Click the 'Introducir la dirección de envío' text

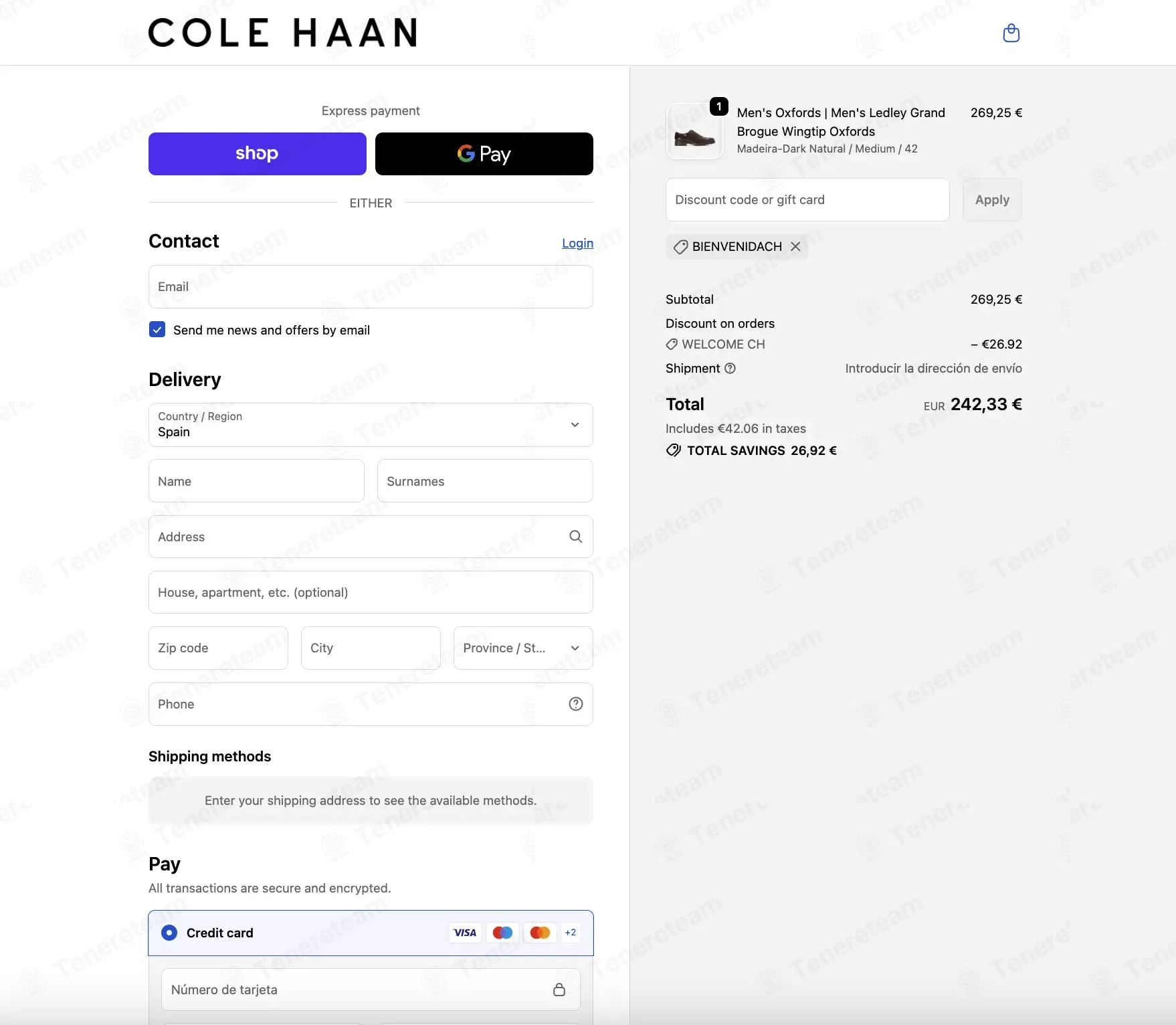tap(934, 368)
